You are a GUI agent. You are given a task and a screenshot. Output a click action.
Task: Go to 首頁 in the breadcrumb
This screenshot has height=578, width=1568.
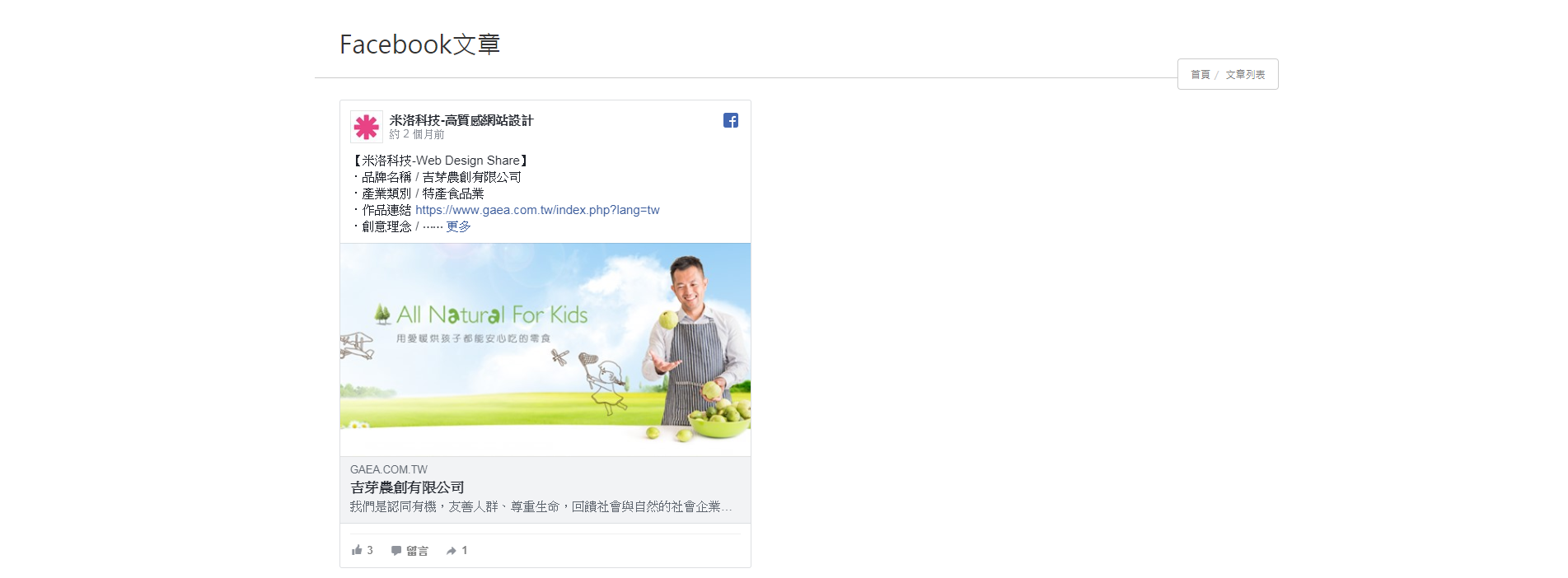coord(1200,75)
